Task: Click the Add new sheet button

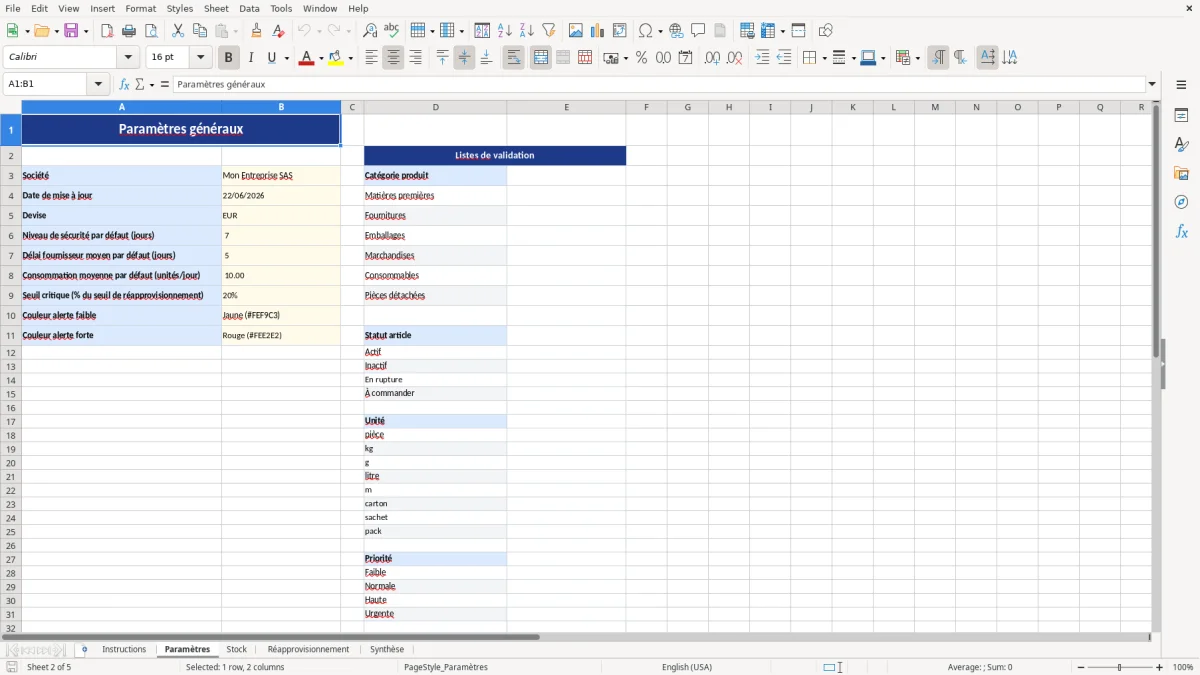Action: coord(84,650)
